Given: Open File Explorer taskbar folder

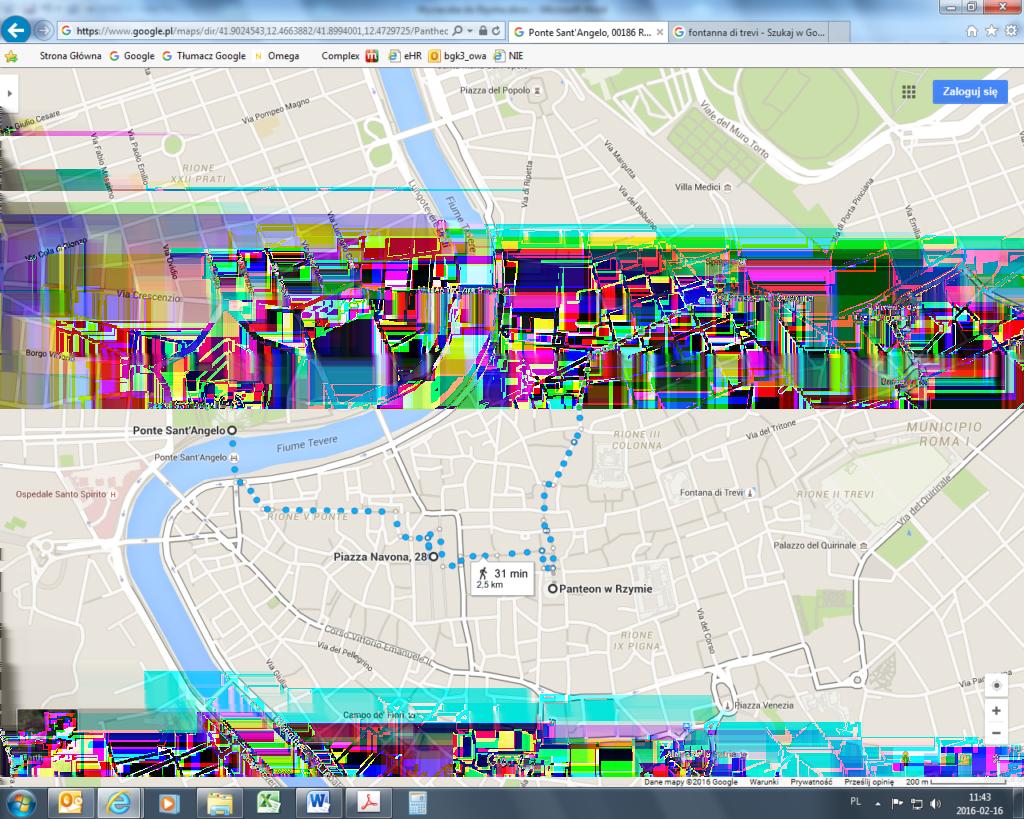Looking at the screenshot, I should point(220,803).
